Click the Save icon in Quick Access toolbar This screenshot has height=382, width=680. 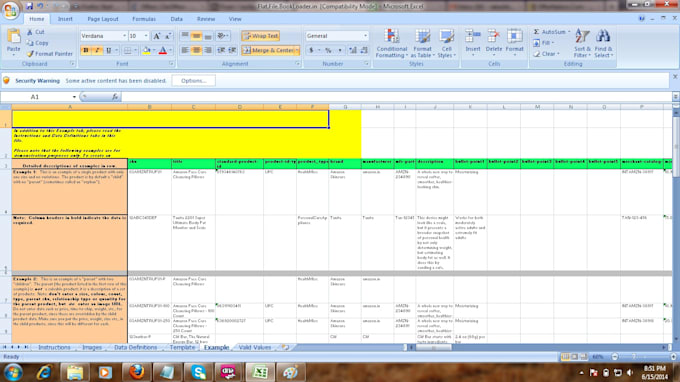(x=29, y=6)
